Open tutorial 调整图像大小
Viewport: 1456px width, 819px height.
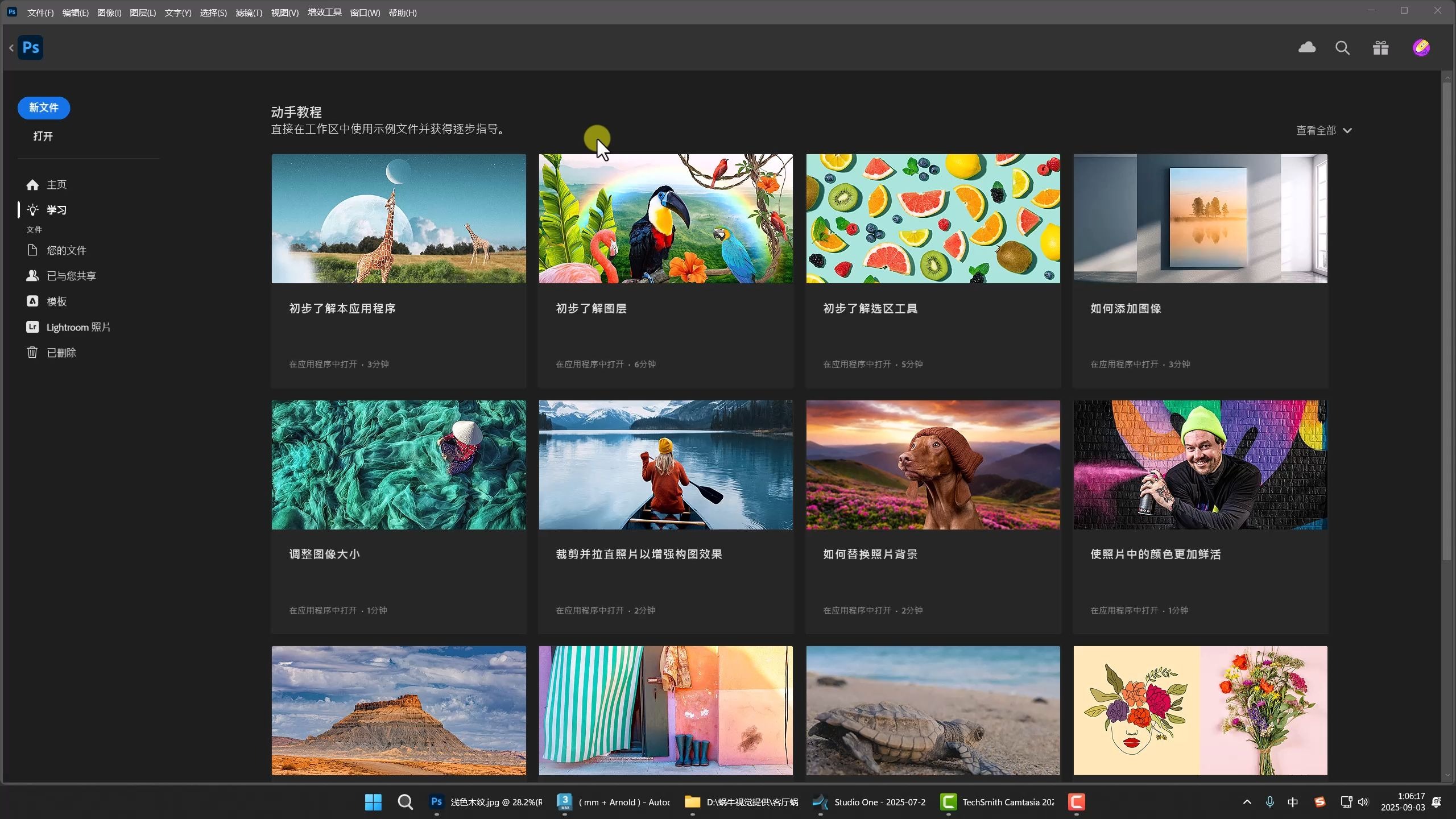click(324, 554)
